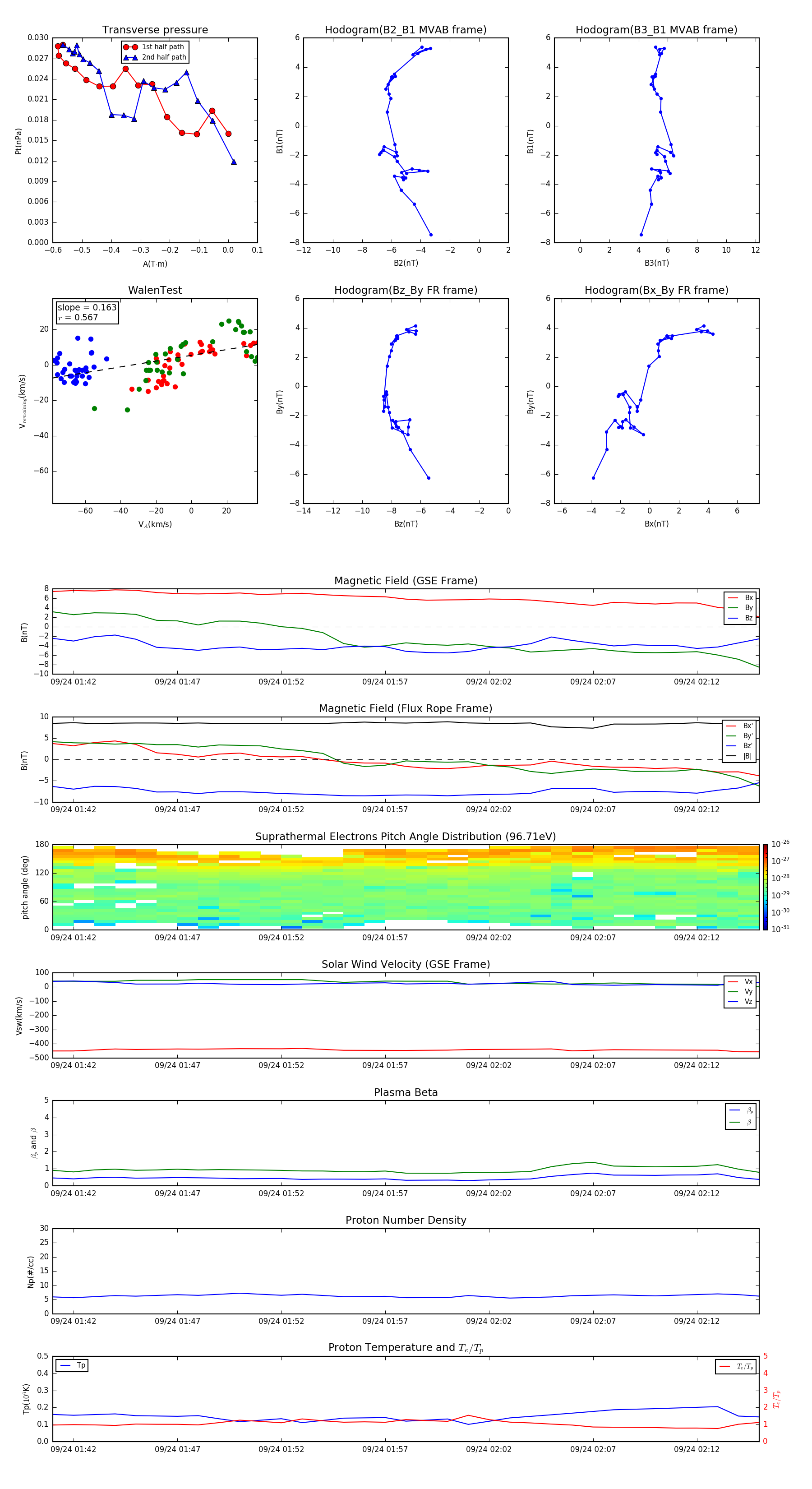Screen dimensions: 812x1489
Task: Click the '2nd half path' legend entry
Action: [154, 57]
